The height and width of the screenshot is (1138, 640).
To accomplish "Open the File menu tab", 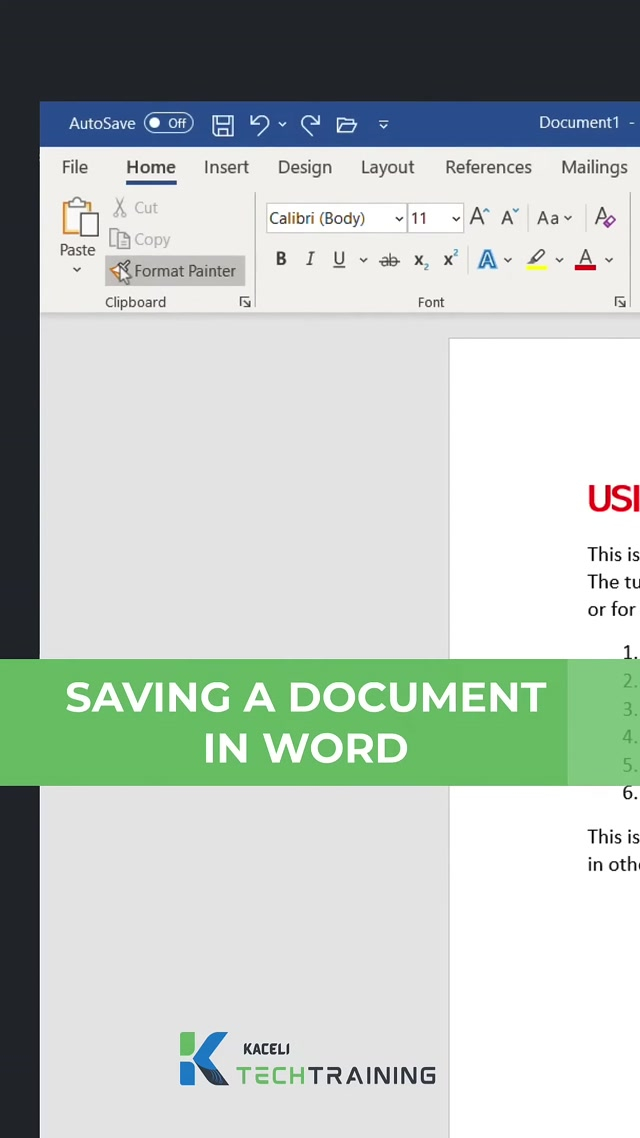I will (x=75, y=167).
